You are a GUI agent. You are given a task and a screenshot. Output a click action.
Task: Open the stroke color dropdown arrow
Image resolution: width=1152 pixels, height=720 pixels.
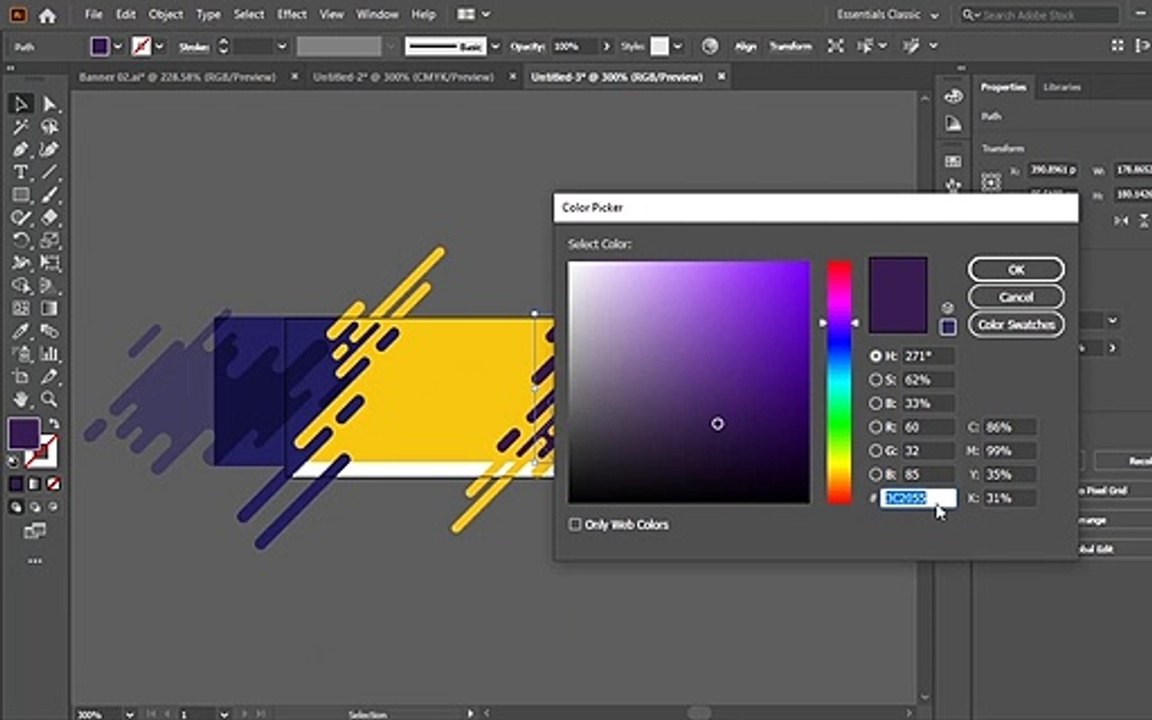159,46
